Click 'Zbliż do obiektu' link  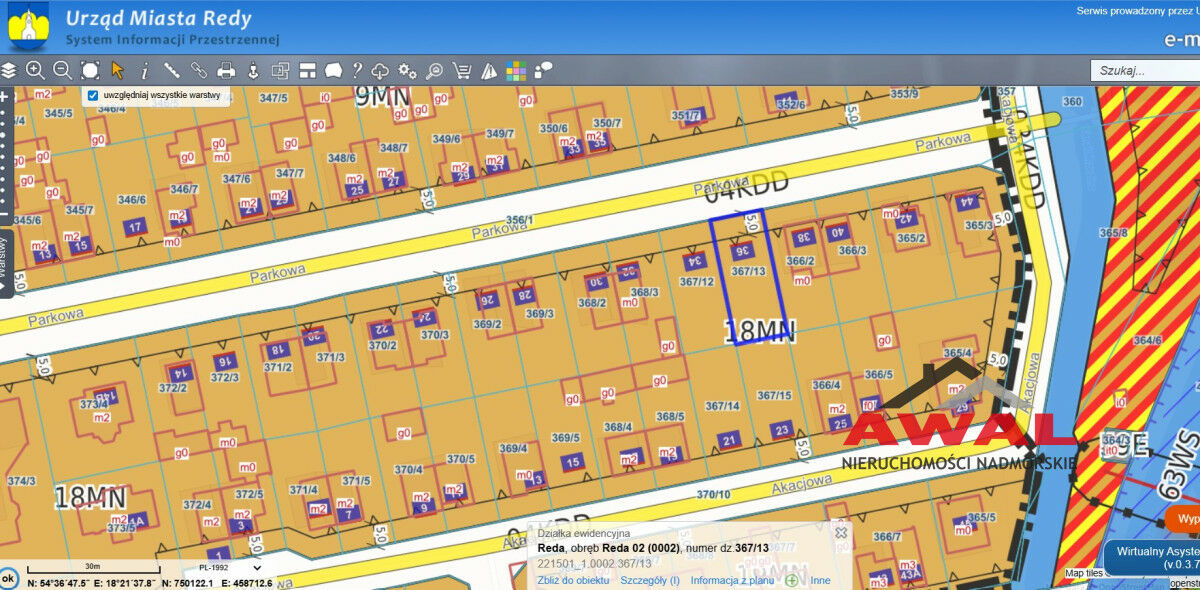(x=573, y=580)
